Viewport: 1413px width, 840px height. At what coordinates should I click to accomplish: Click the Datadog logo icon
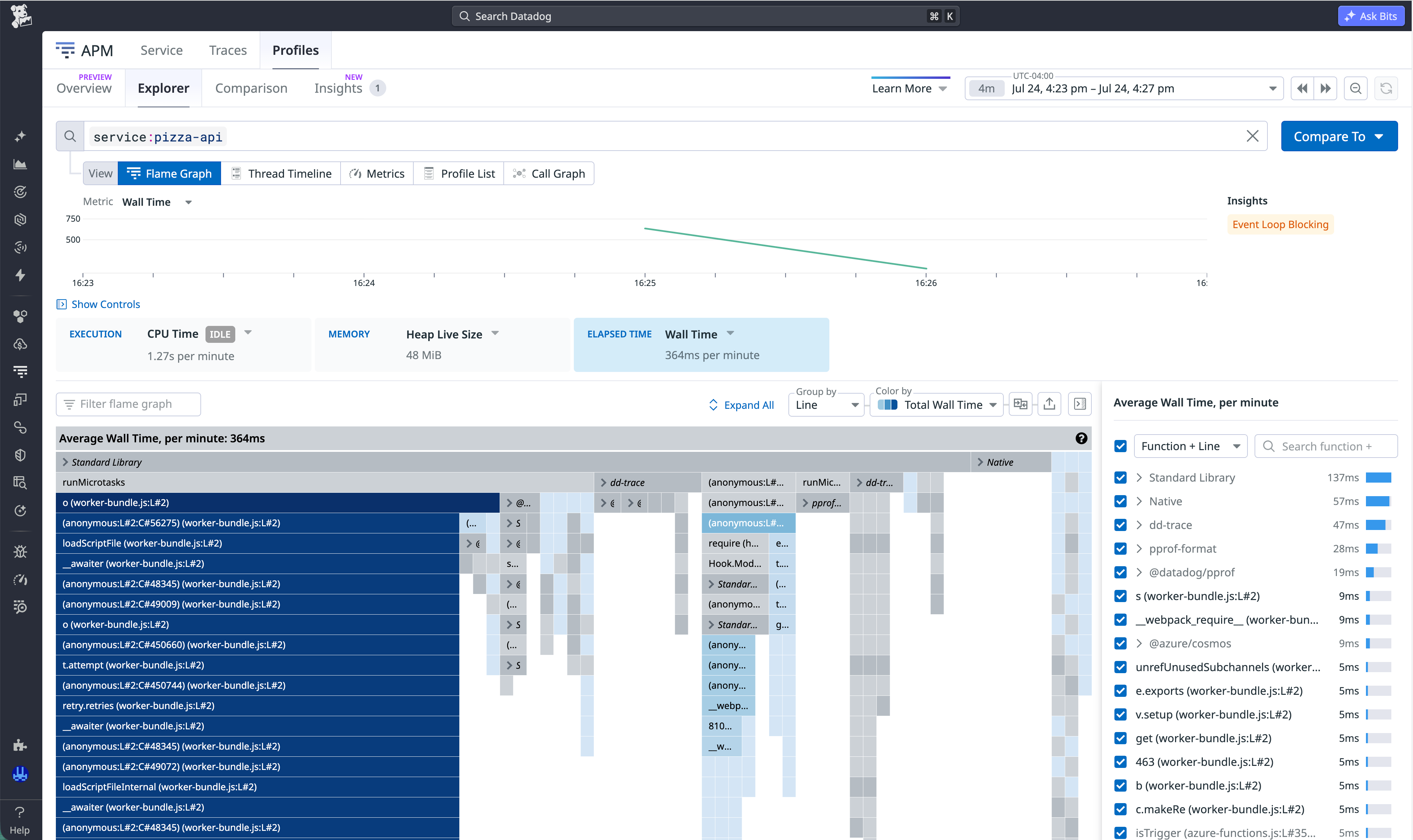21,16
